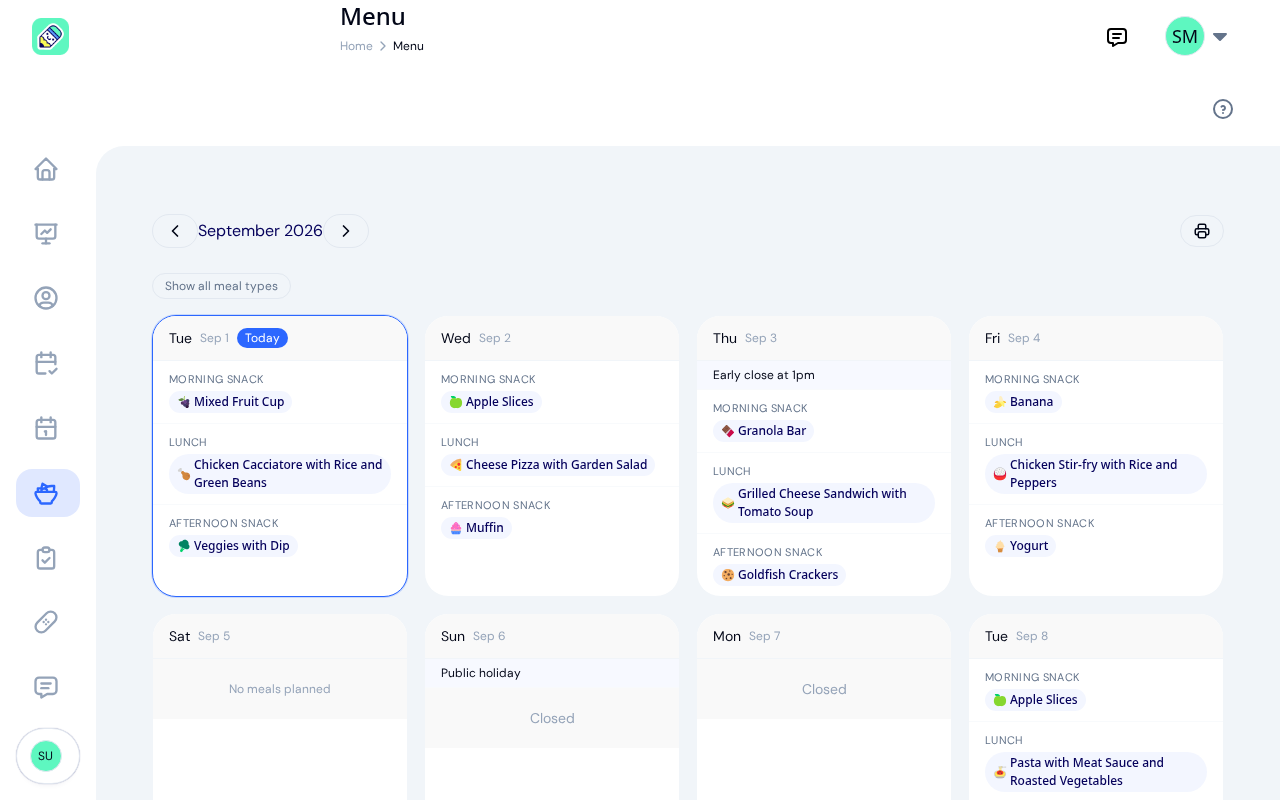Click Mixed Fruit Cup on Tue Sep 1
The width and height of the screenshot is (1280, 800).
pos(231,402)
